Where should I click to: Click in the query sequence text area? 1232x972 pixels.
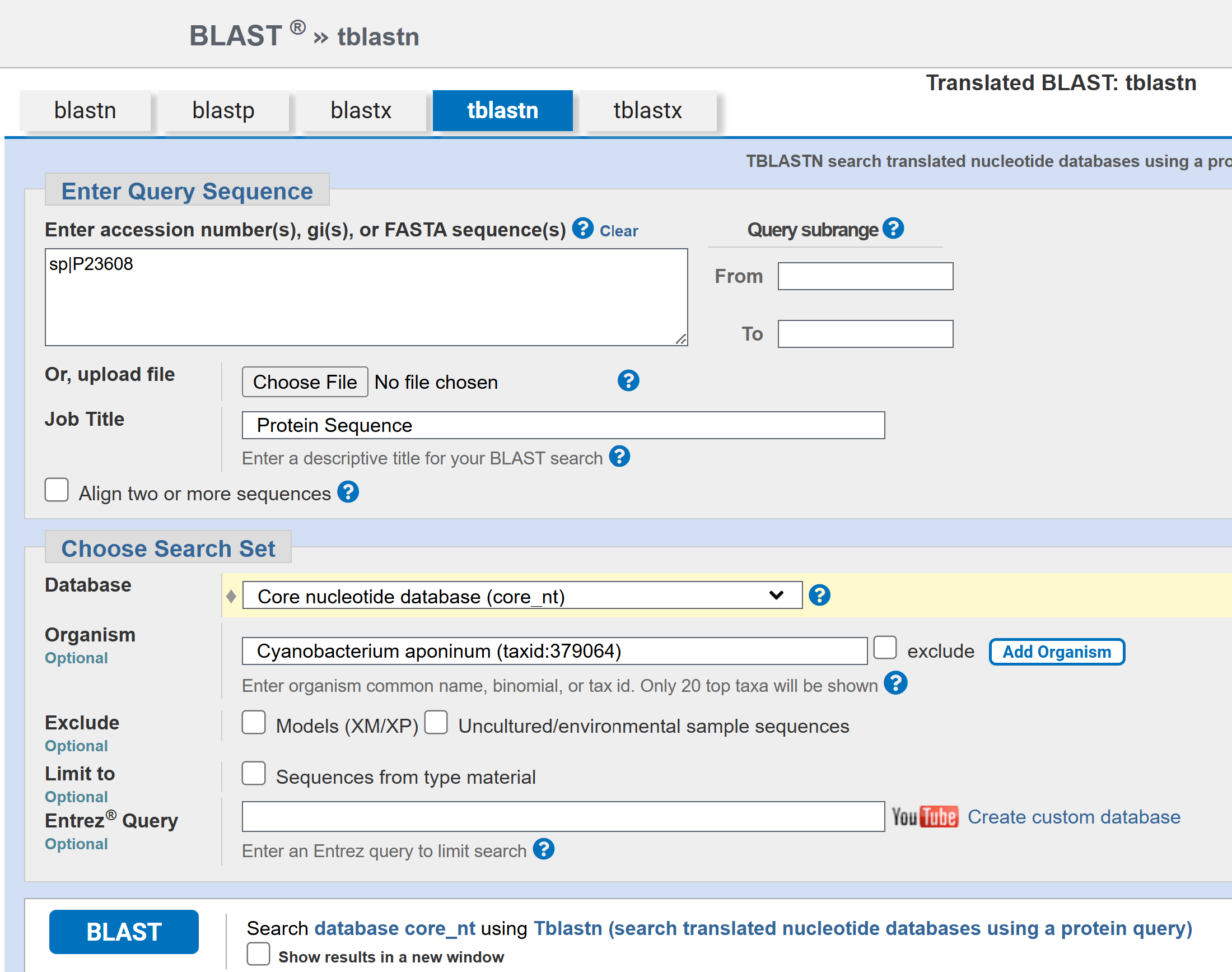pos(366,297)
